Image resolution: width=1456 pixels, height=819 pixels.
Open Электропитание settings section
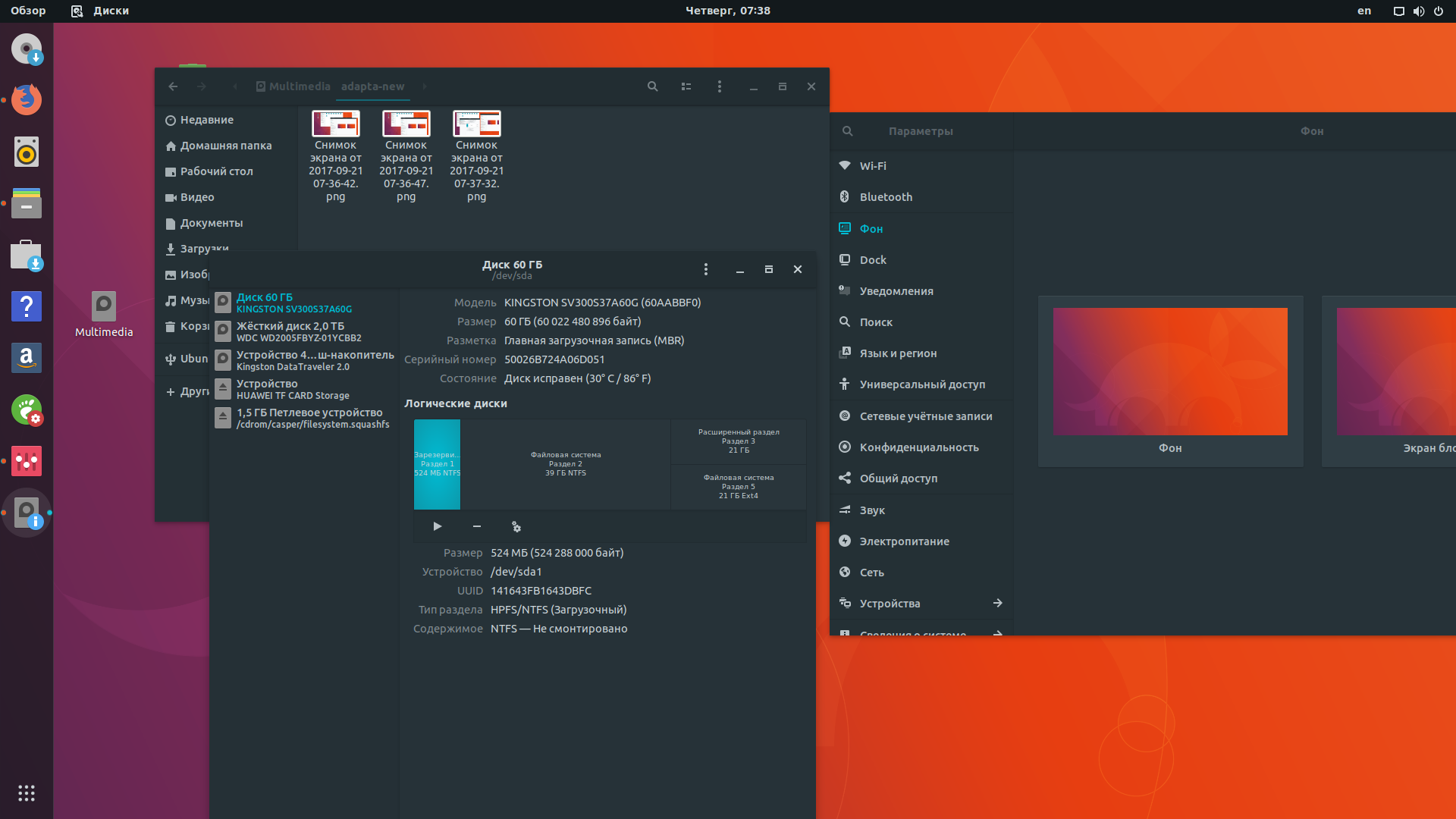[904, 541]
